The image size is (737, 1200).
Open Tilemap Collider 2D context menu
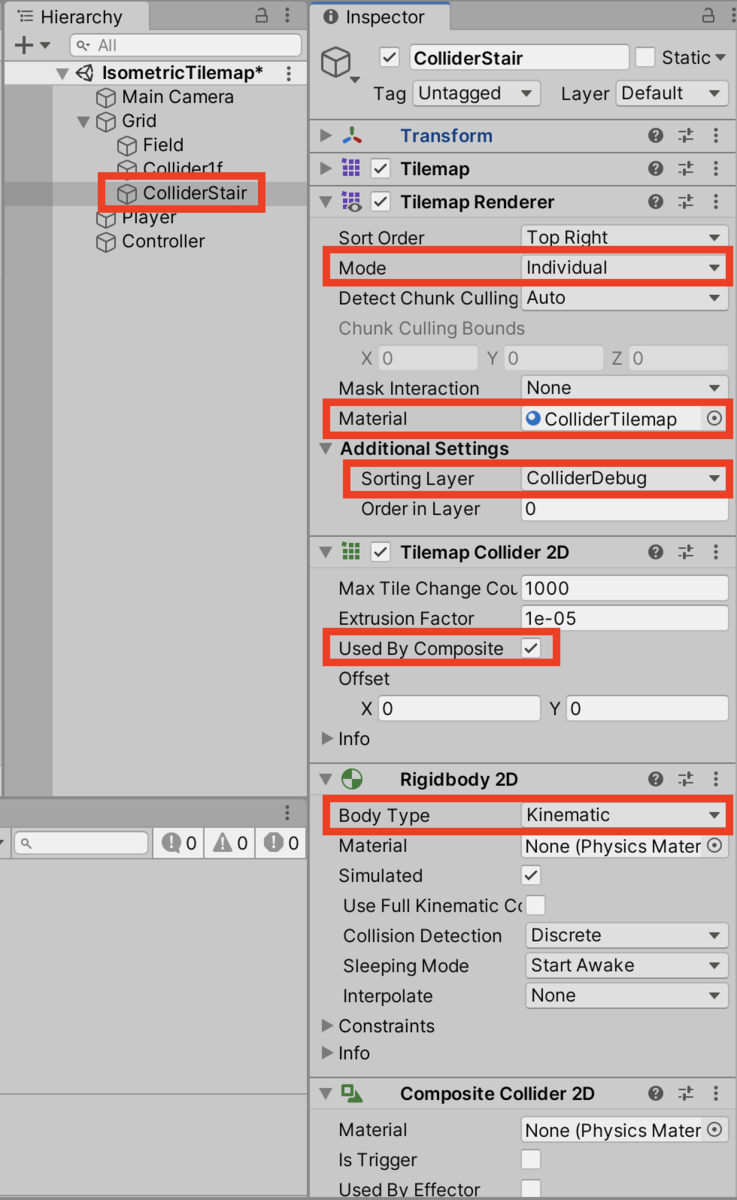pos(716,552)
